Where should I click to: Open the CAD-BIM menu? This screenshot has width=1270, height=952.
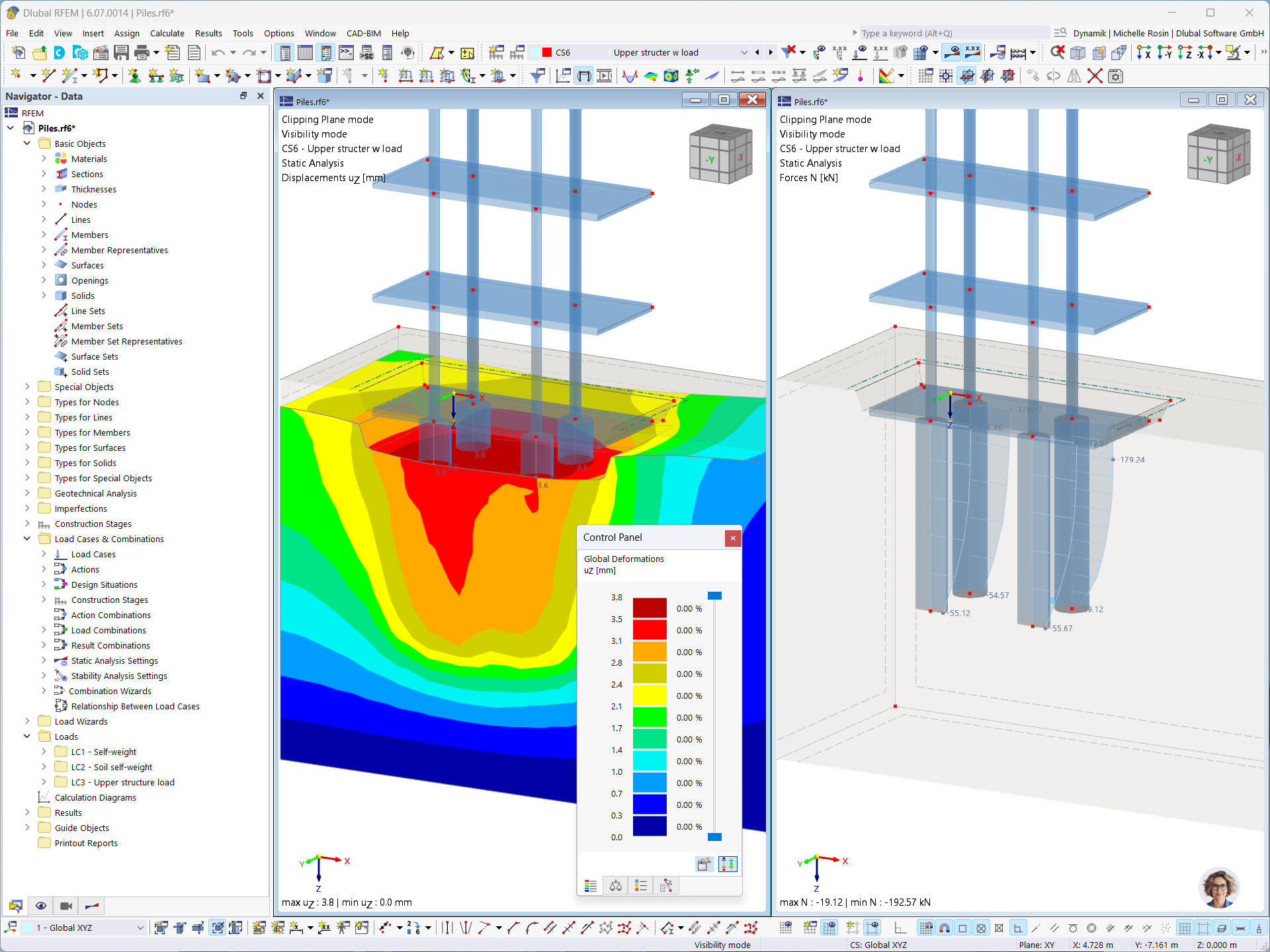363,33
